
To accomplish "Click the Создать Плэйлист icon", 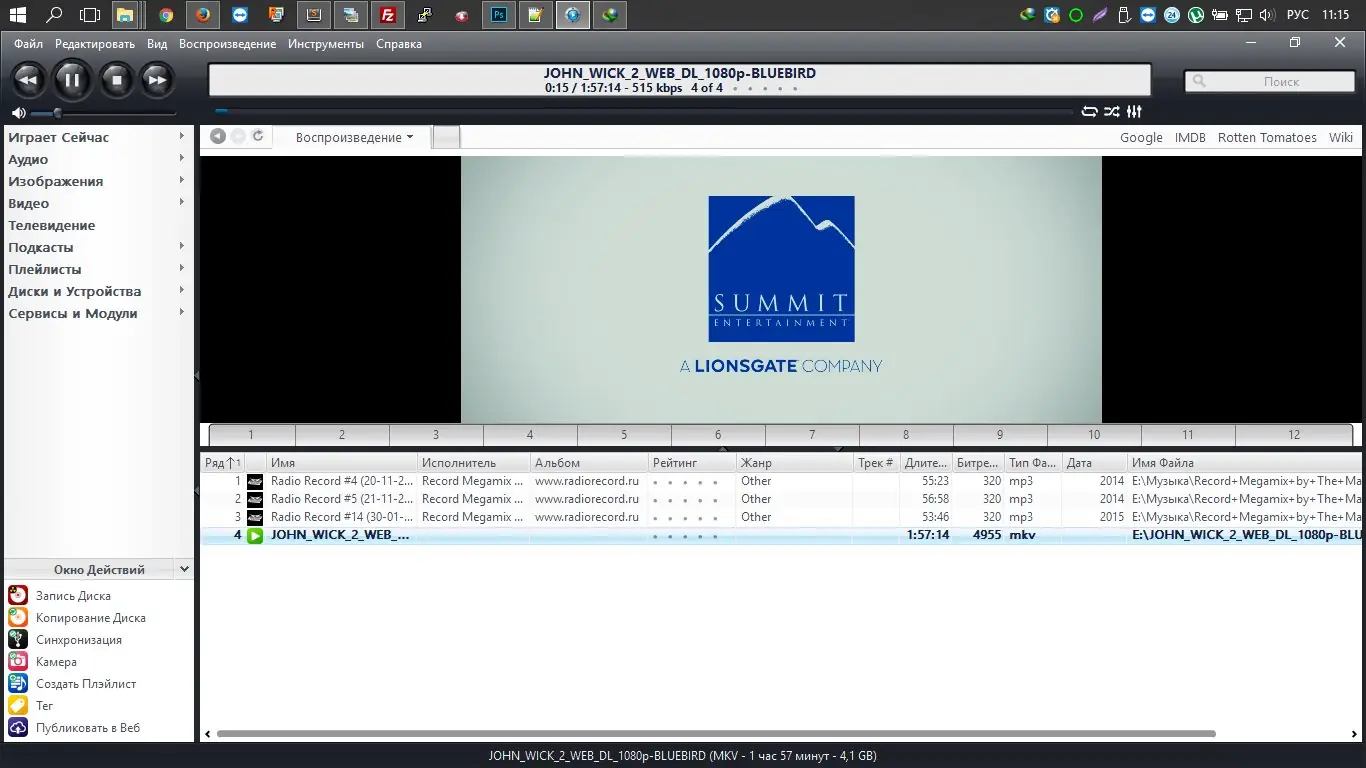I will tap(18, 683).
